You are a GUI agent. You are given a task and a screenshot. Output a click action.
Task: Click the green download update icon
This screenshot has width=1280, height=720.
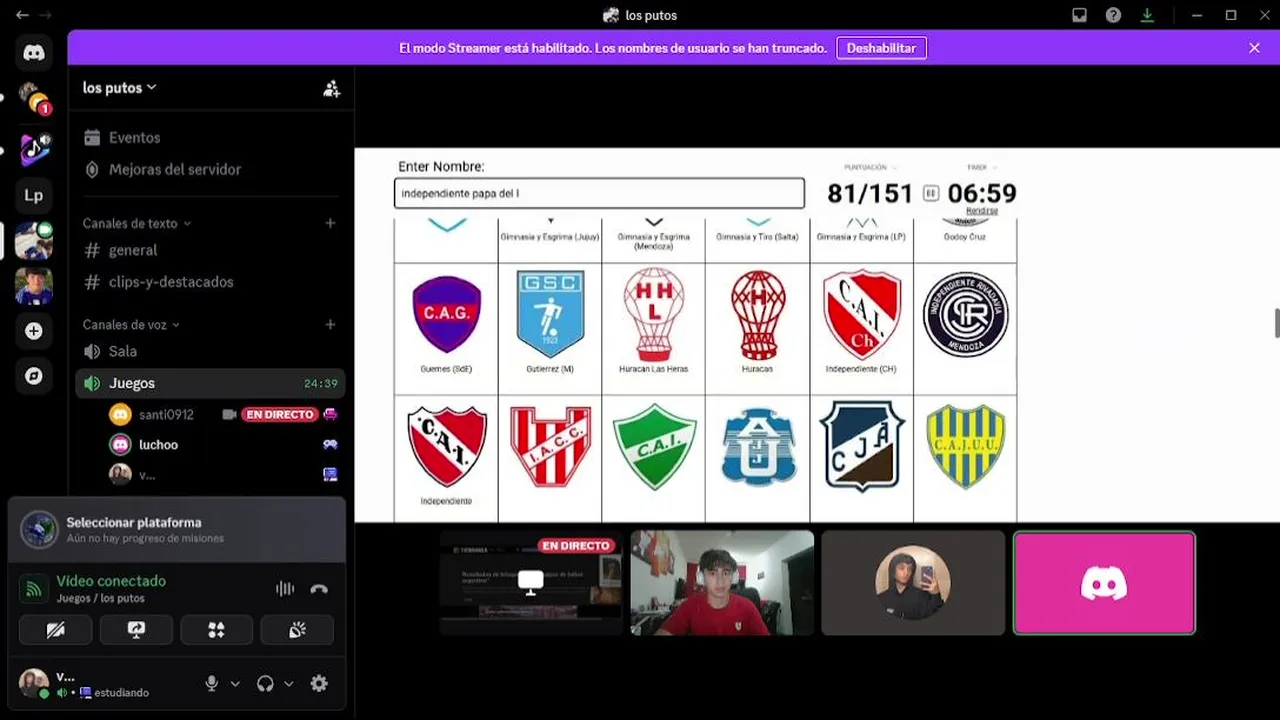[x=1147, y=15]
